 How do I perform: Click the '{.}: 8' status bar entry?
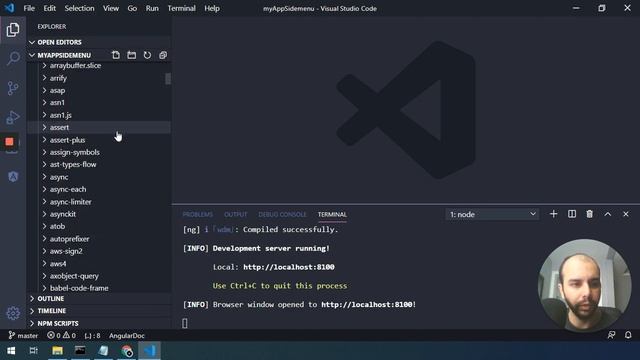(x=92, y=336)
